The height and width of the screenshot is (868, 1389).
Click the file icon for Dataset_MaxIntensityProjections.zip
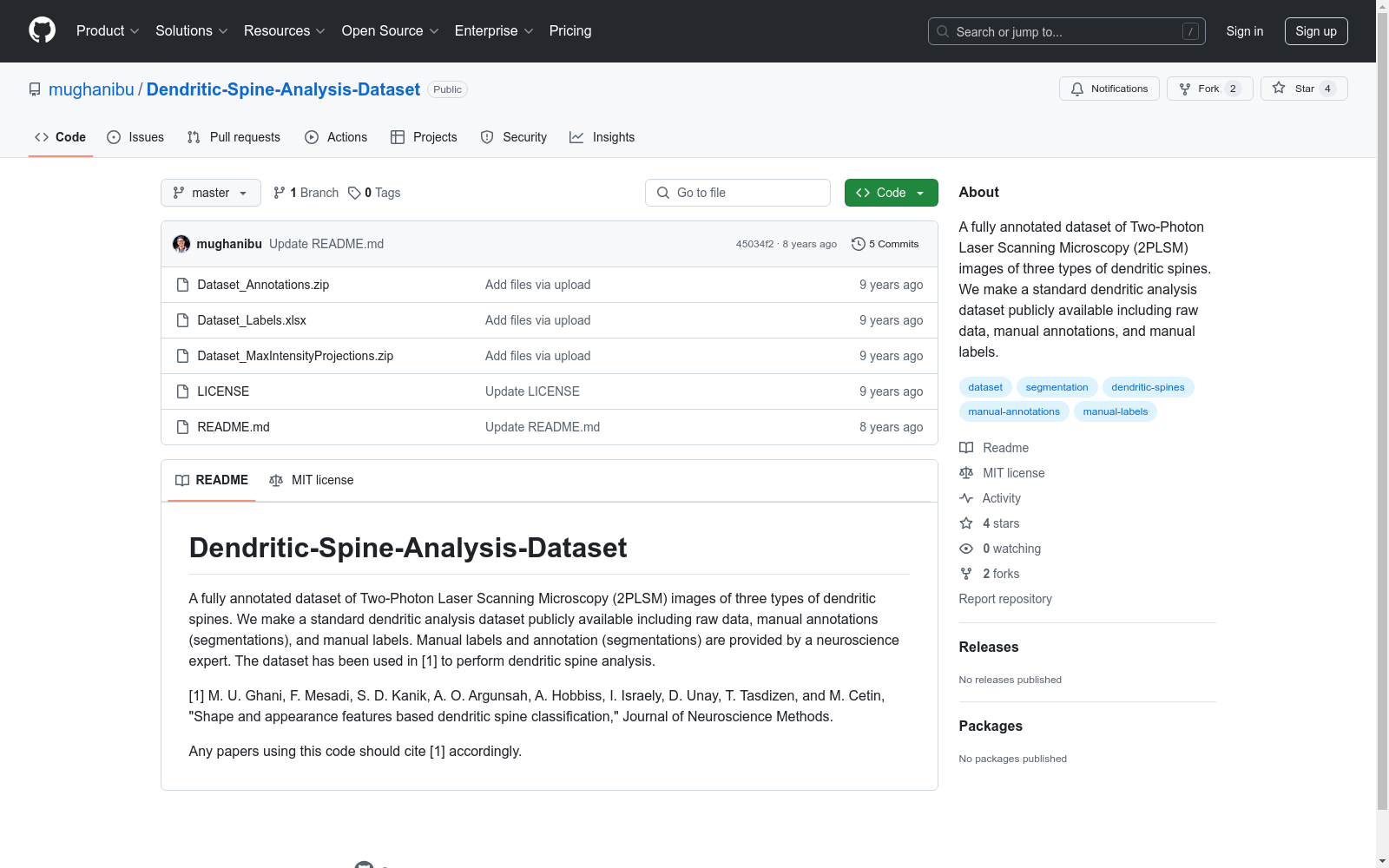[182, 356]
